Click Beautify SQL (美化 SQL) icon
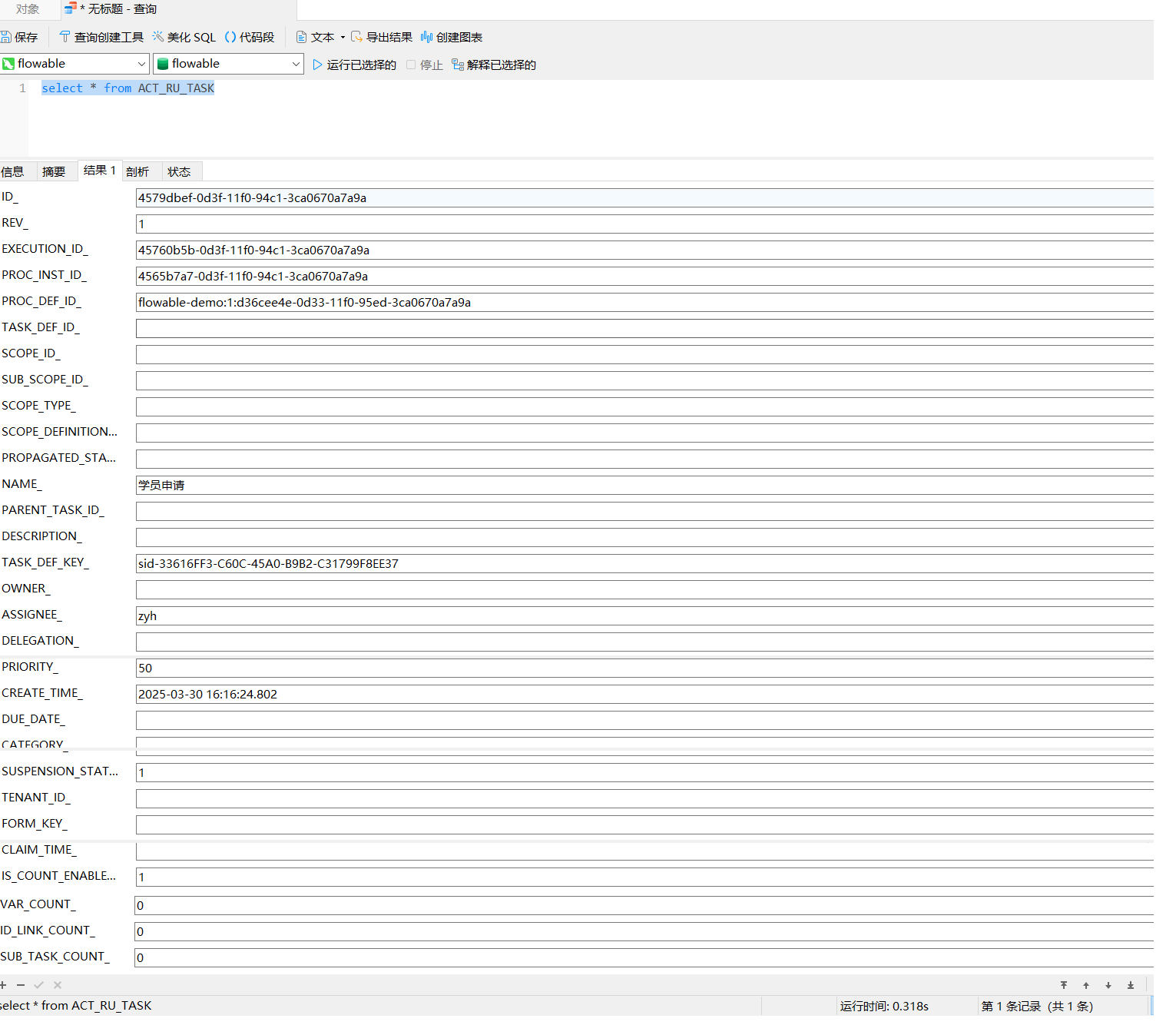 158,37
